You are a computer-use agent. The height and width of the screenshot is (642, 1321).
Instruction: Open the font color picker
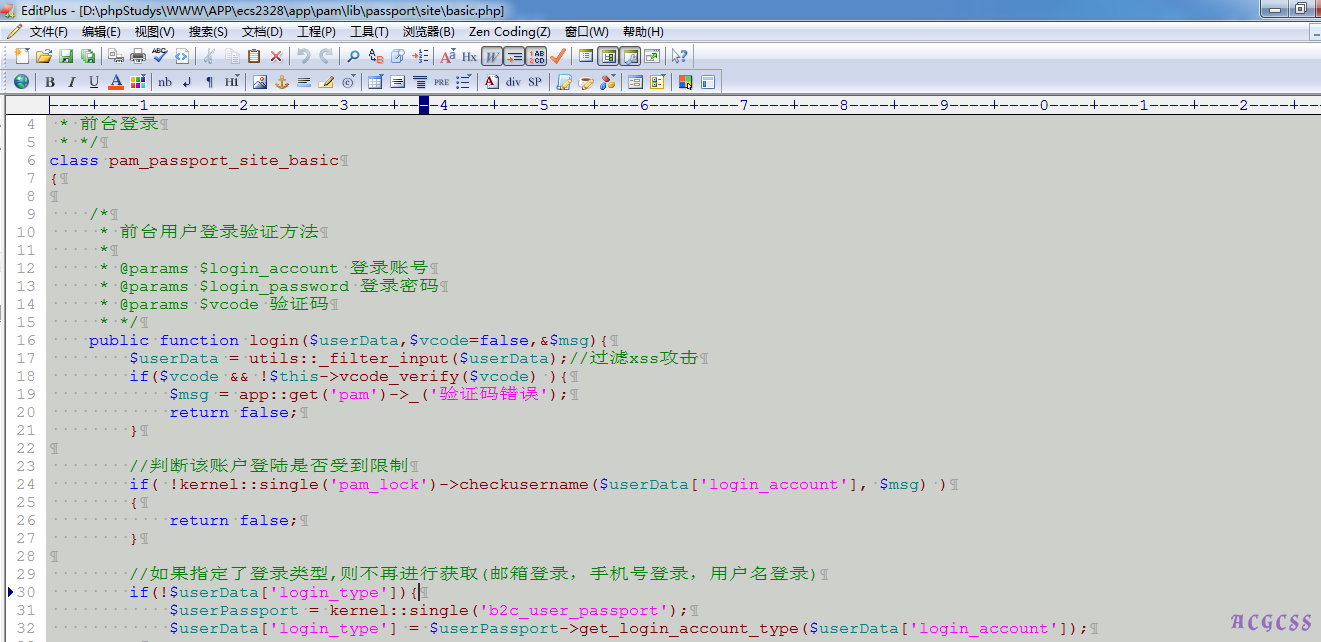point(116,82)
